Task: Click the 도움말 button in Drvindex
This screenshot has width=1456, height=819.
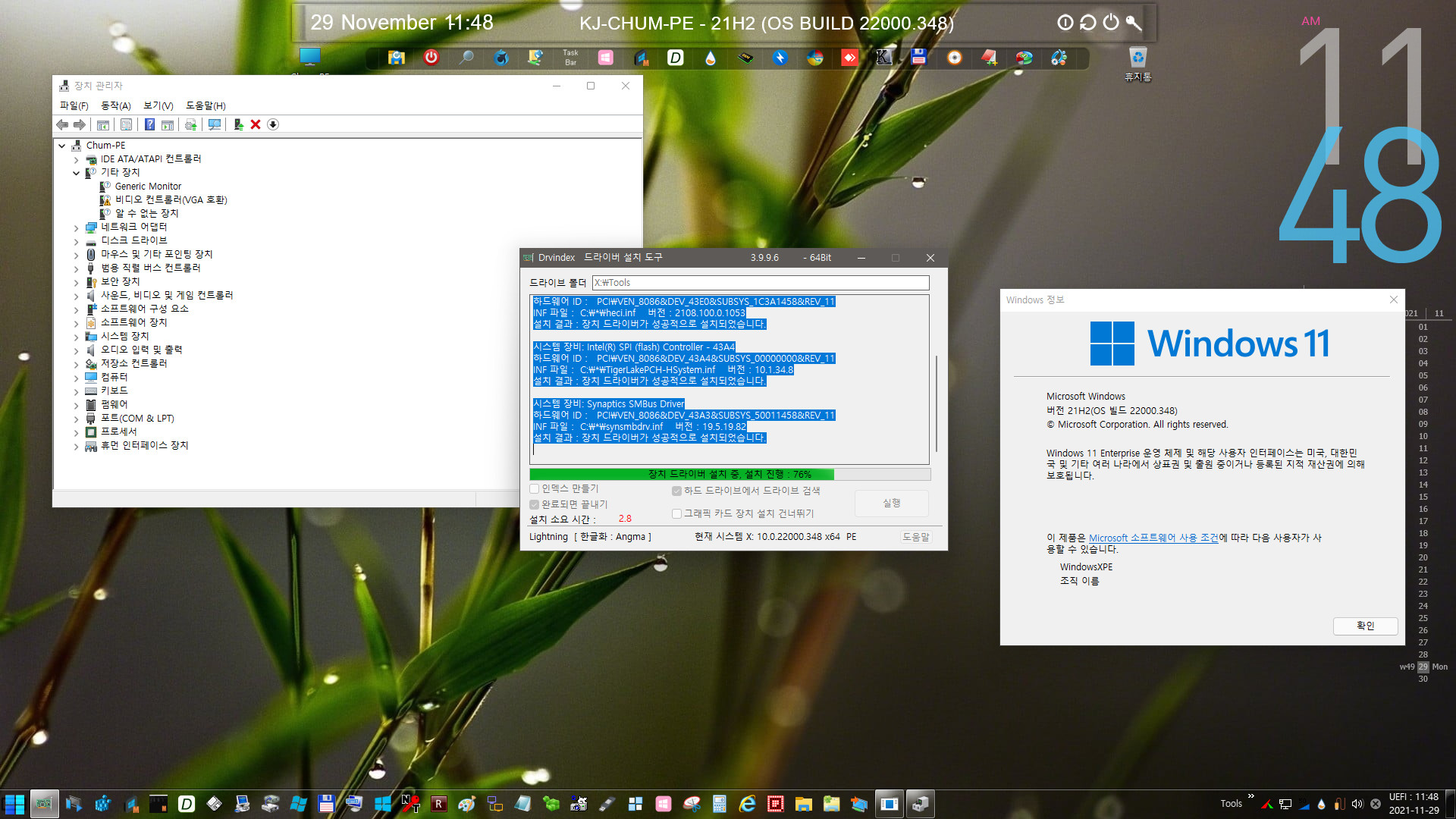Action: click(x=915, y=537)
